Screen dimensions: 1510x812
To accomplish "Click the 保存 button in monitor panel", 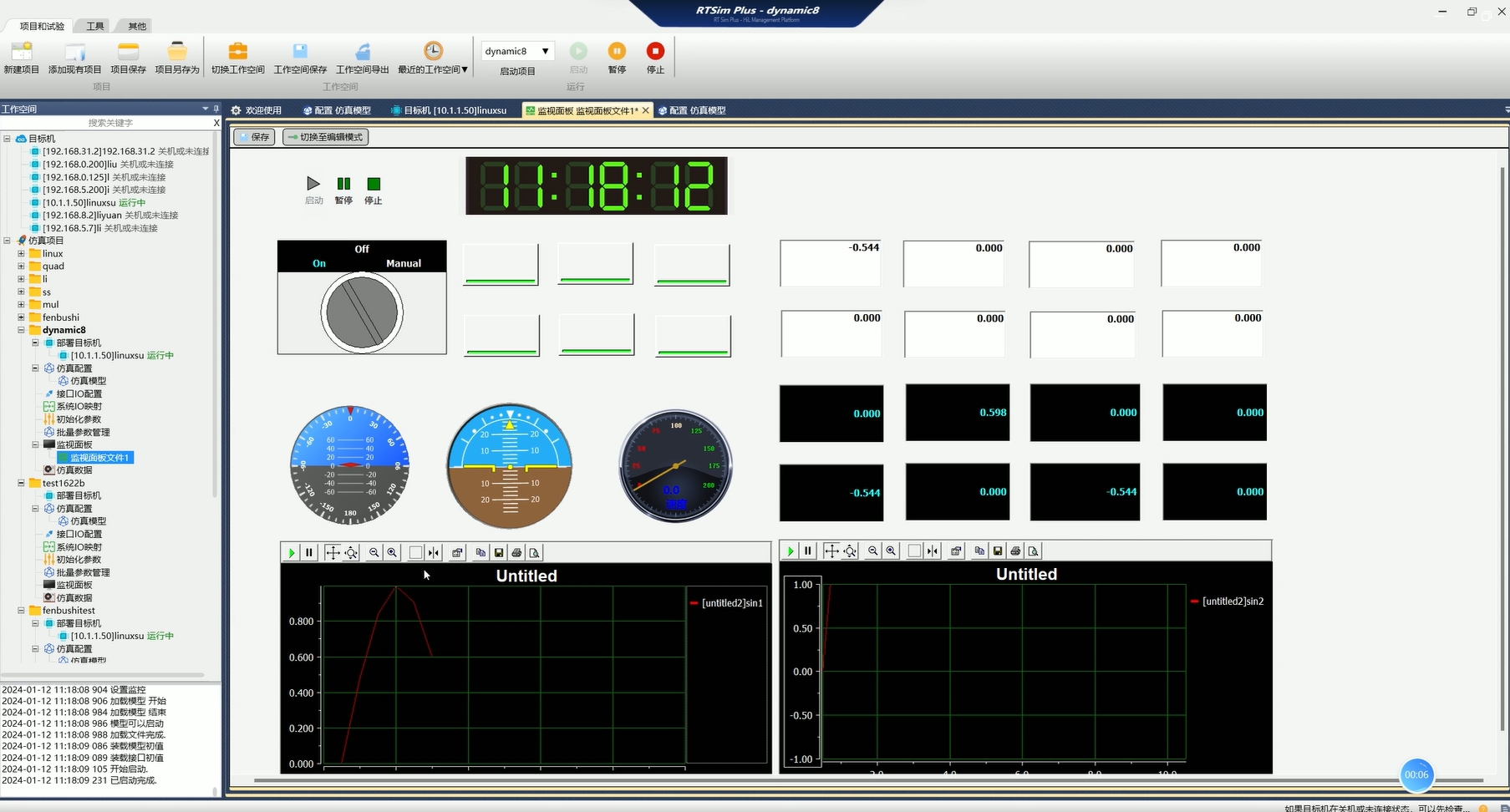I will point(254,137).
